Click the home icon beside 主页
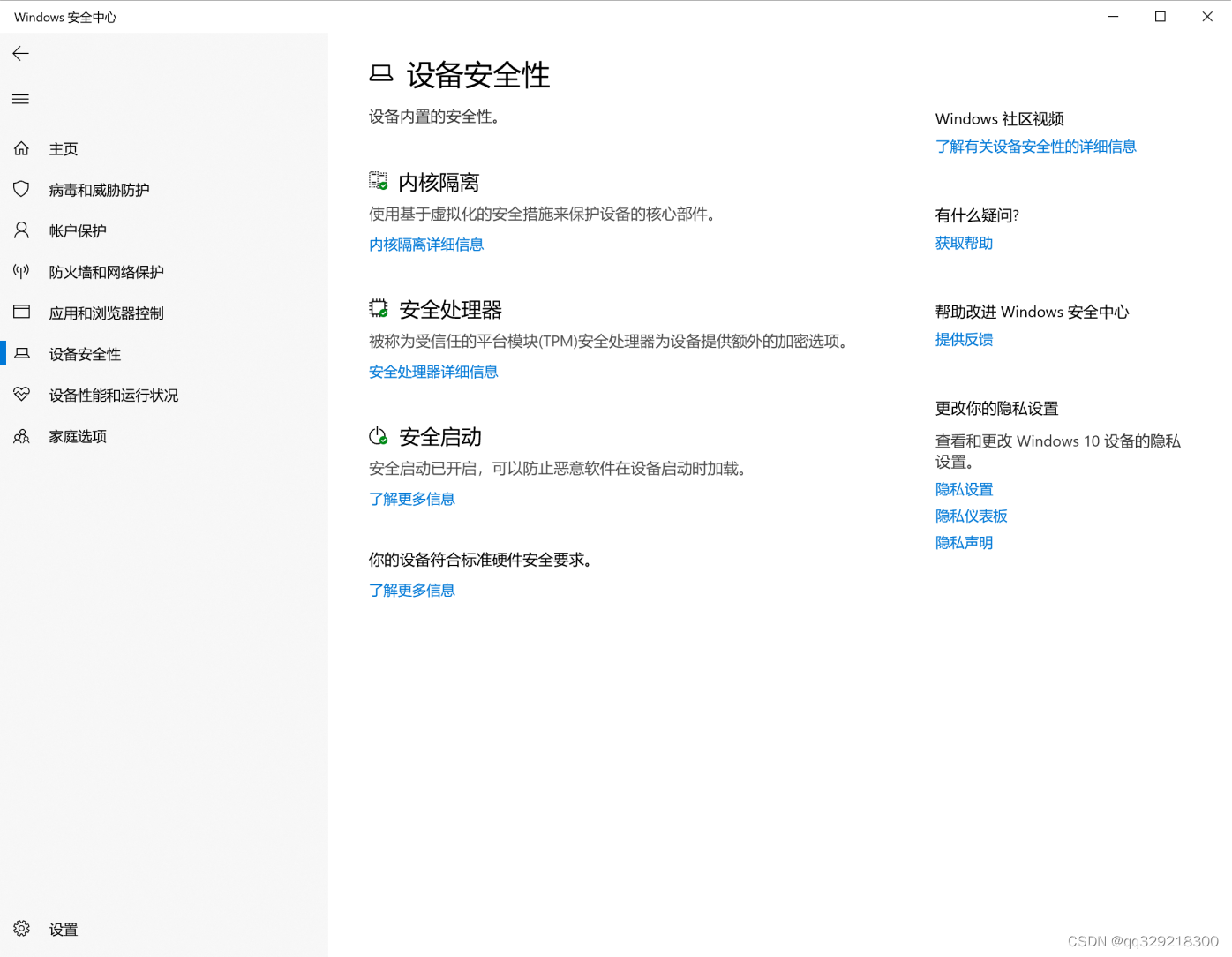 click(21, 148)
